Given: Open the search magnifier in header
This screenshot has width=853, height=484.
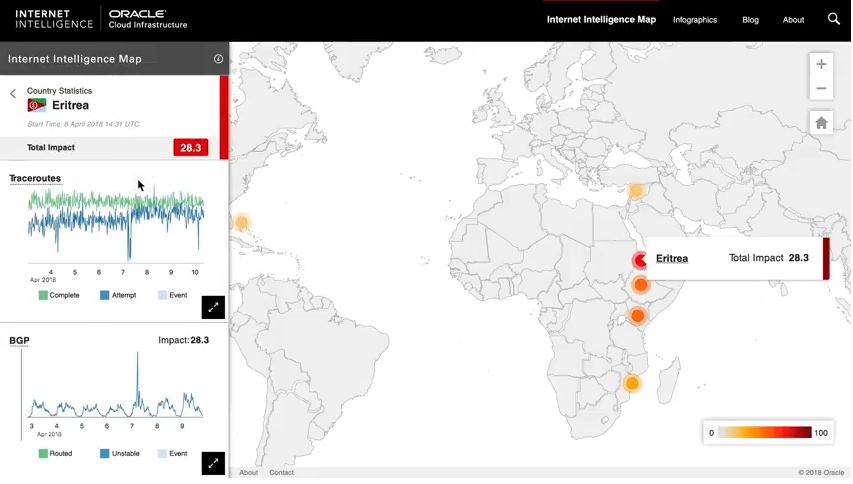Looking at the screenshot, I should [x=833, y=19].
